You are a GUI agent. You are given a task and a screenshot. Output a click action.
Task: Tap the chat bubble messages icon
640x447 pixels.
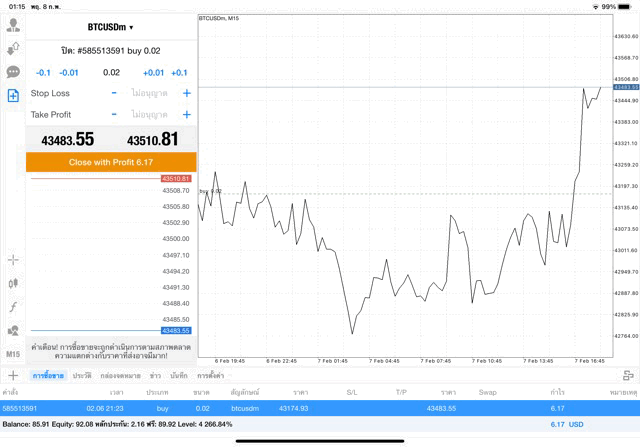[x=13, y=72]
